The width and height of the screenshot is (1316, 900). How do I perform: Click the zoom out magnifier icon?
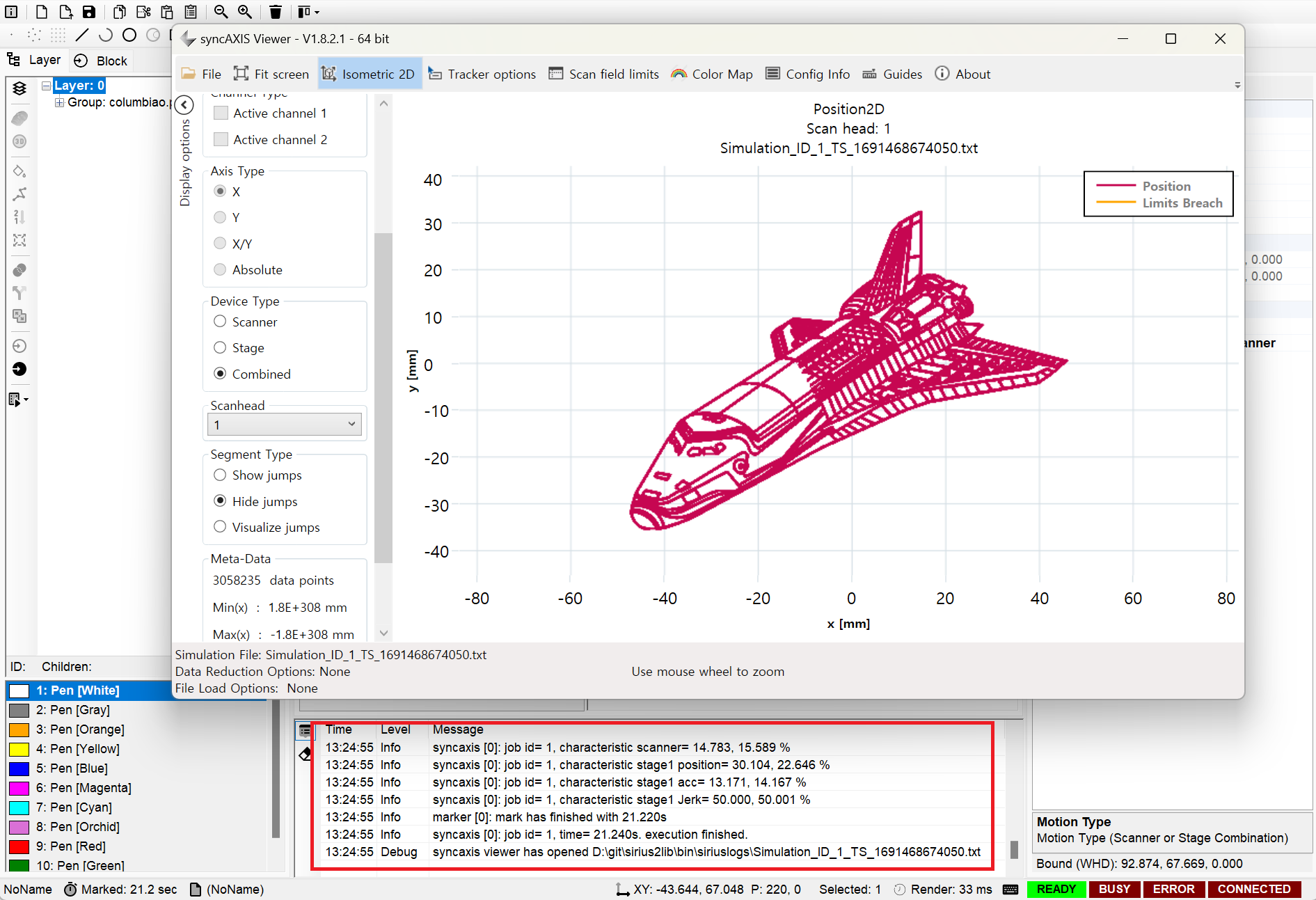221,12
